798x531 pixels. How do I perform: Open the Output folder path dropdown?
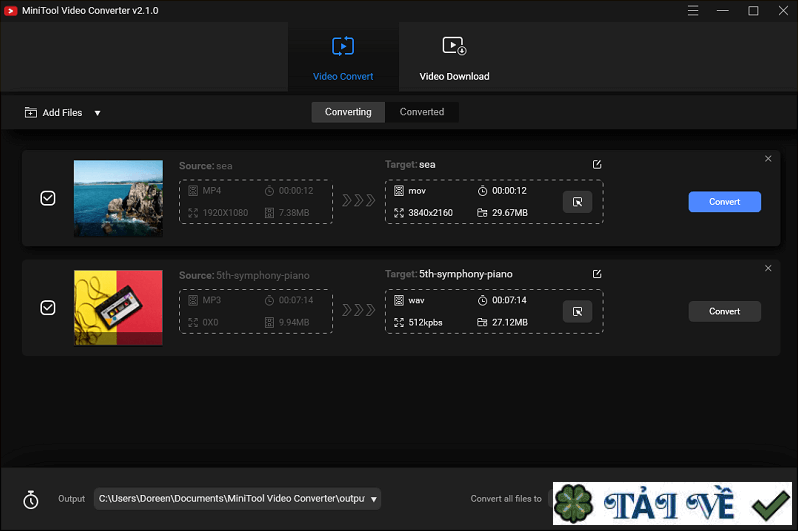[x=374, y=499]
